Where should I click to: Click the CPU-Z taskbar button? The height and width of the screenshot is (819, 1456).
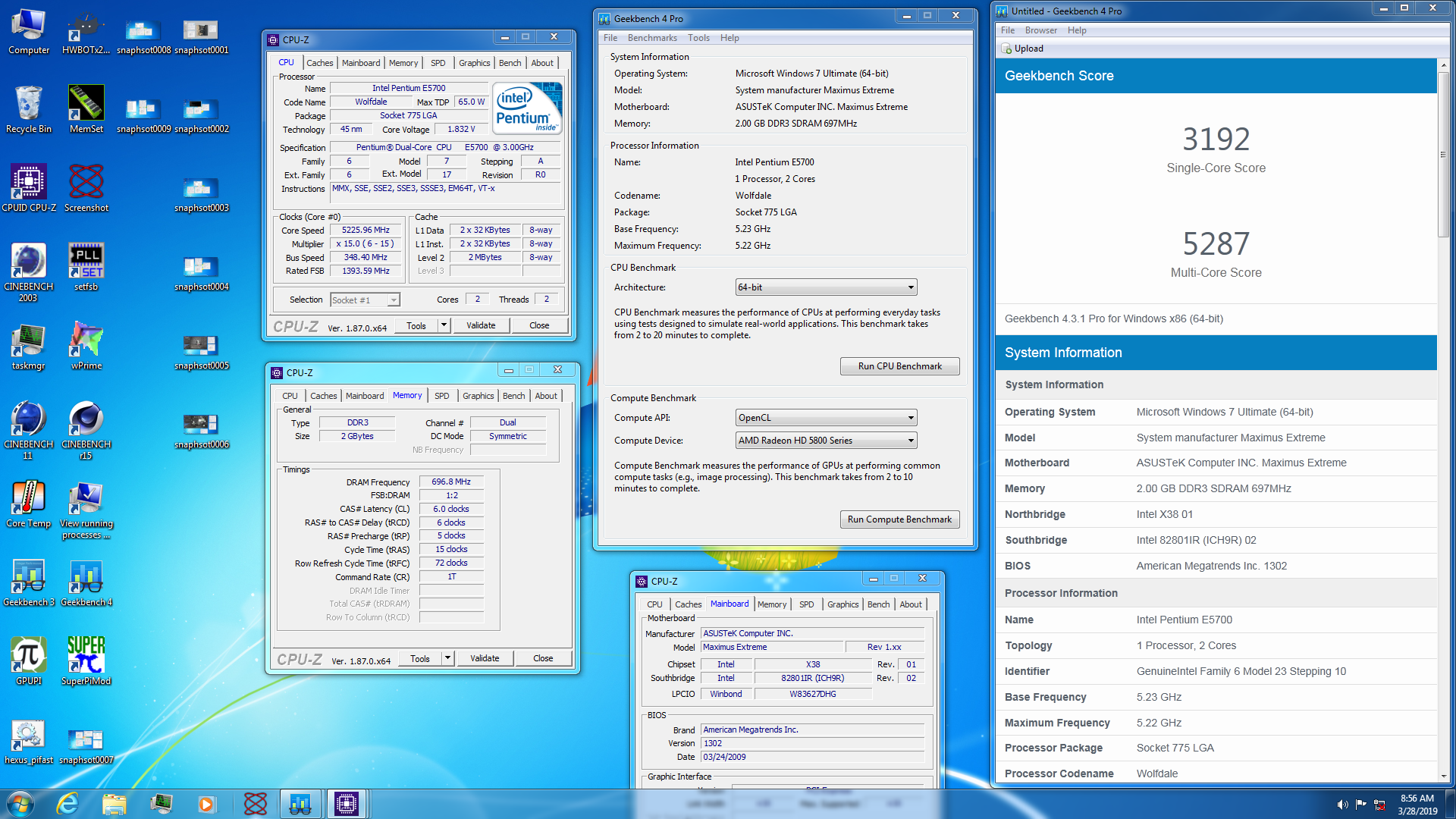(346, 804)
